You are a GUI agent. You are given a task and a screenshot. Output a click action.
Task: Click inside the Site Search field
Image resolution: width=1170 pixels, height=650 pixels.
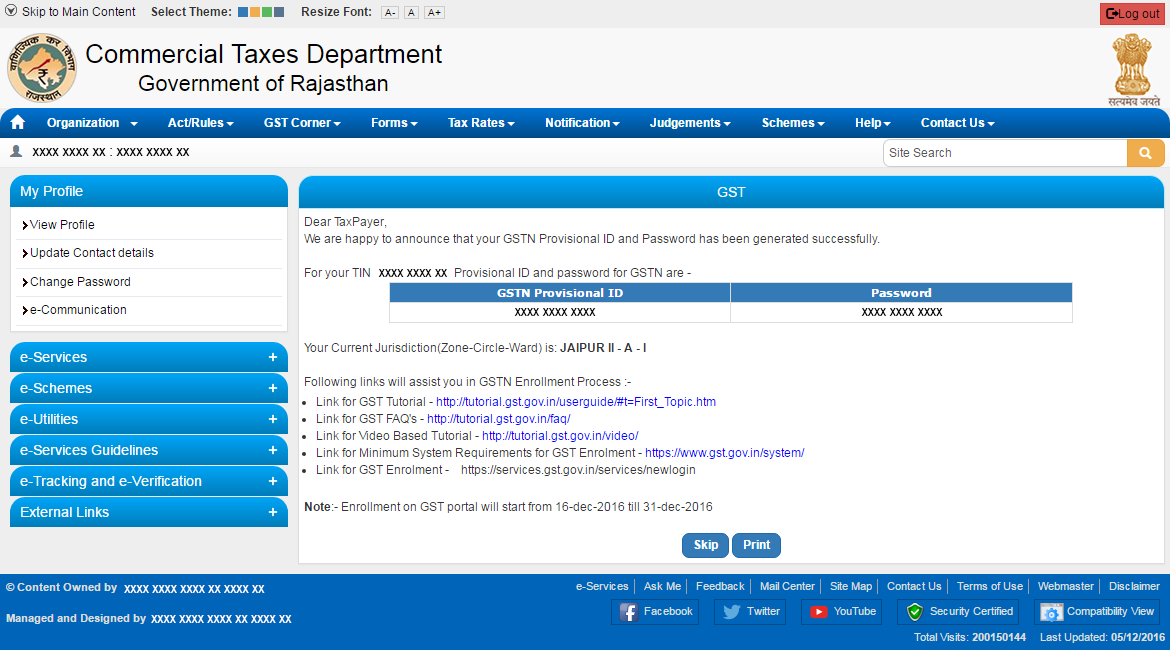coord(1004,153)
